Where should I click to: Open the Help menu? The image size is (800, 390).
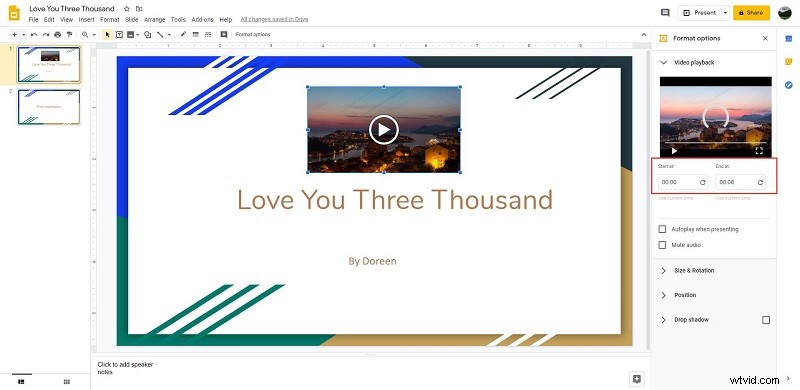click(x=226, y=19)
